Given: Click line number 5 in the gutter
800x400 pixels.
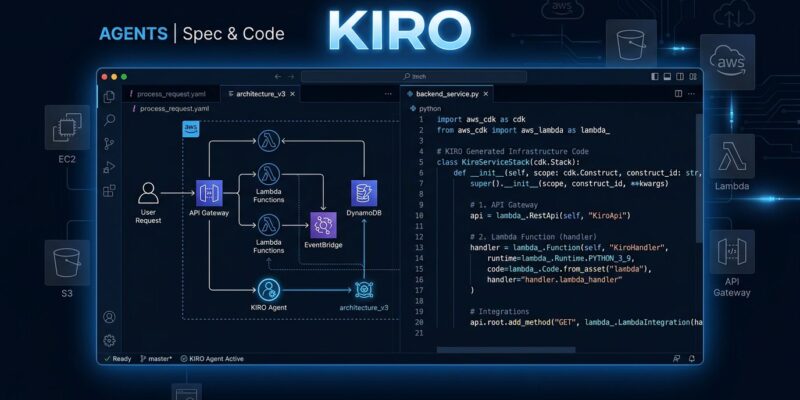Looking at the screenshot, I should pos(421,162).
